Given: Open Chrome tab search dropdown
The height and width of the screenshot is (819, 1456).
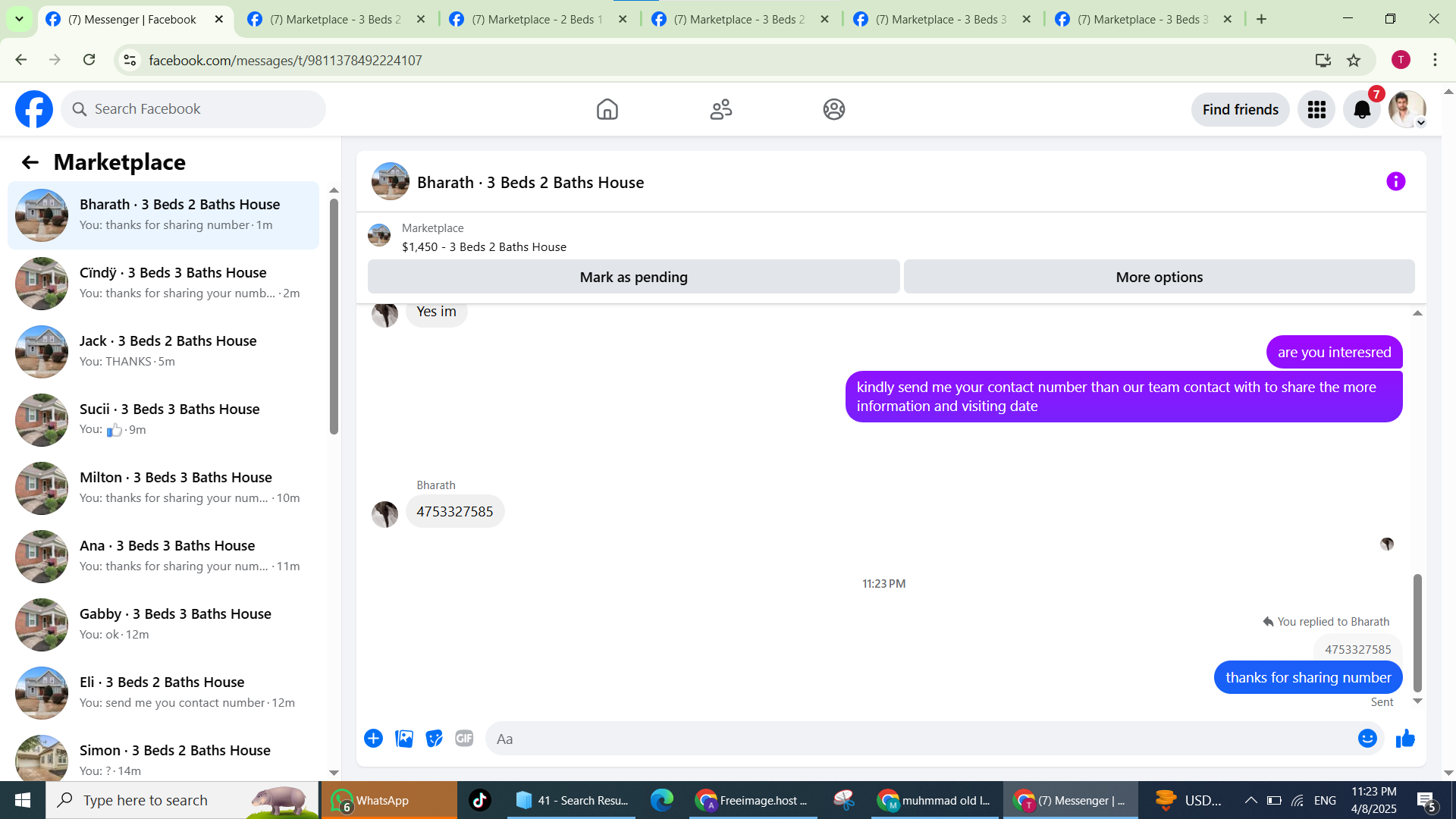Looking at the screenshot, I should point(19,19).
